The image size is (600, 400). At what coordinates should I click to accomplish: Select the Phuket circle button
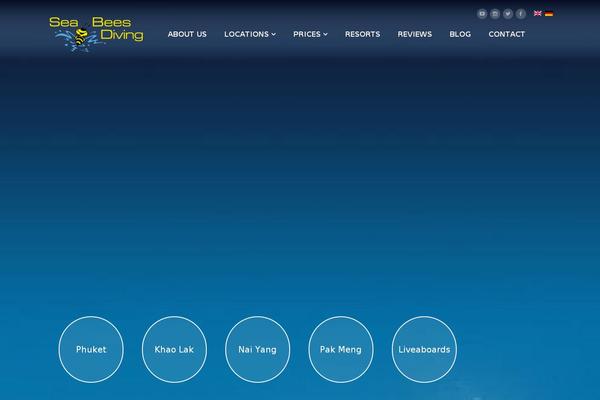[91, 349]
